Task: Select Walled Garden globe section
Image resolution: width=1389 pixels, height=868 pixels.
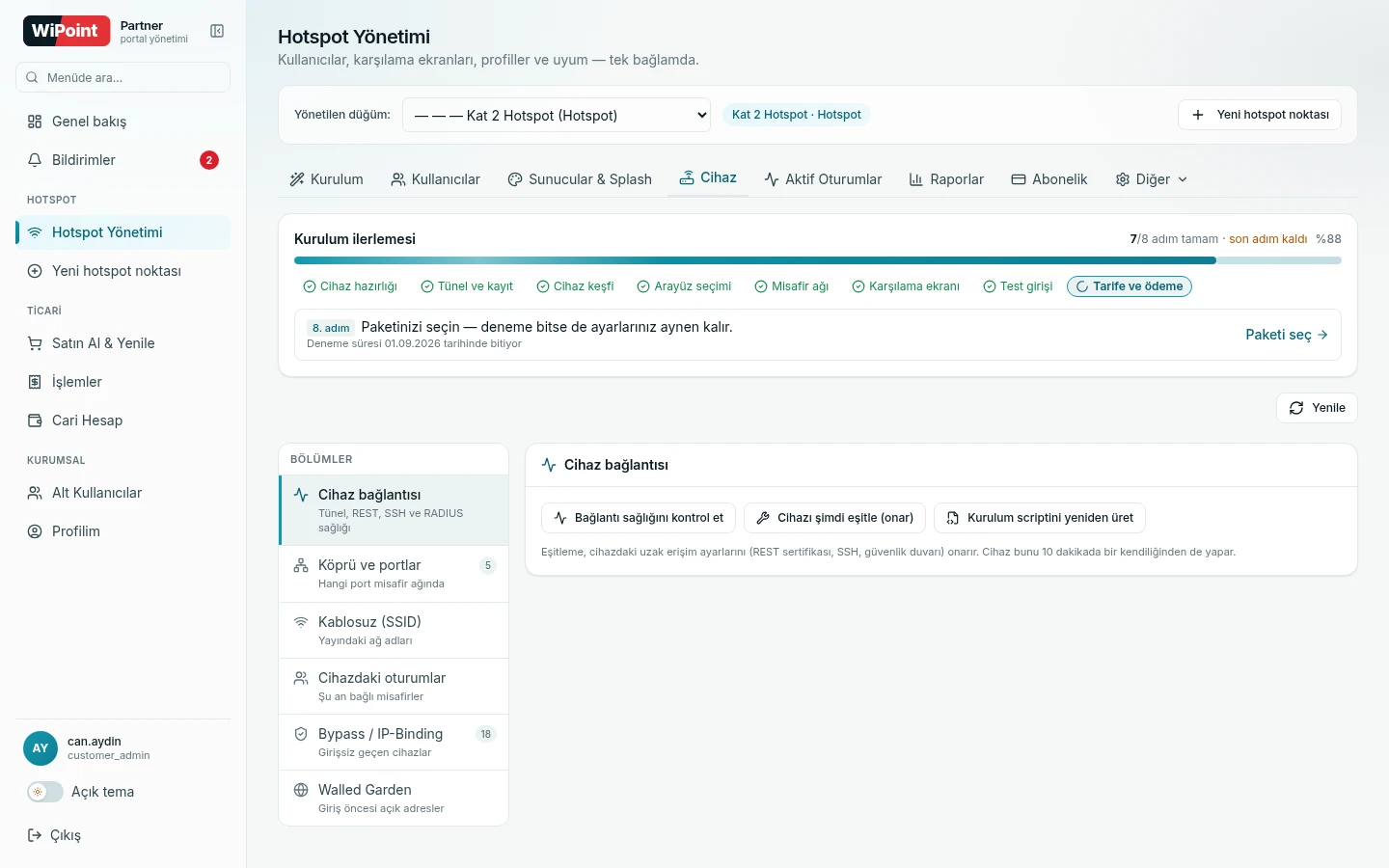Action: click(394, 799)
